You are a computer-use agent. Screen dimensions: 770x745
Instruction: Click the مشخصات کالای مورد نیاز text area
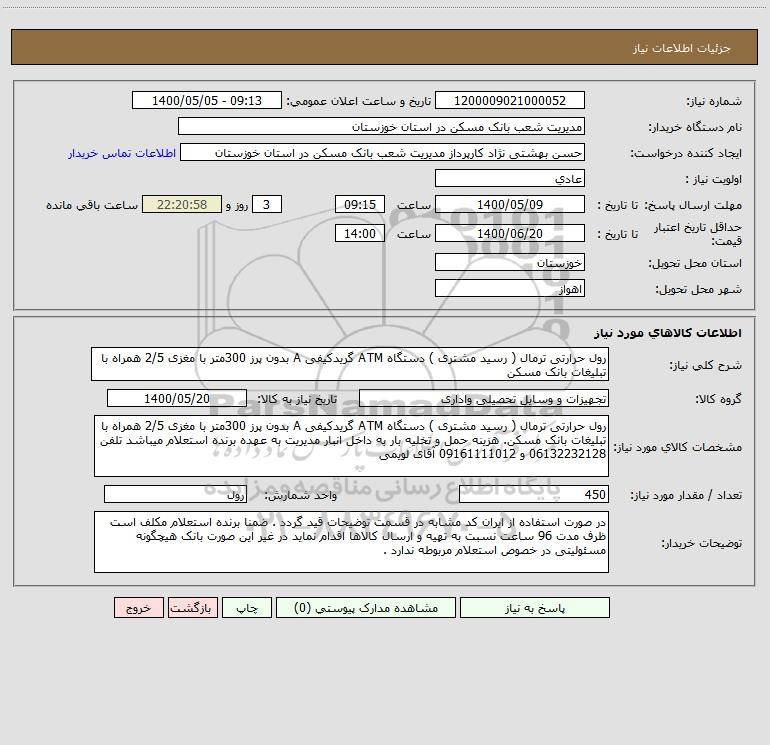pos(351,446)
